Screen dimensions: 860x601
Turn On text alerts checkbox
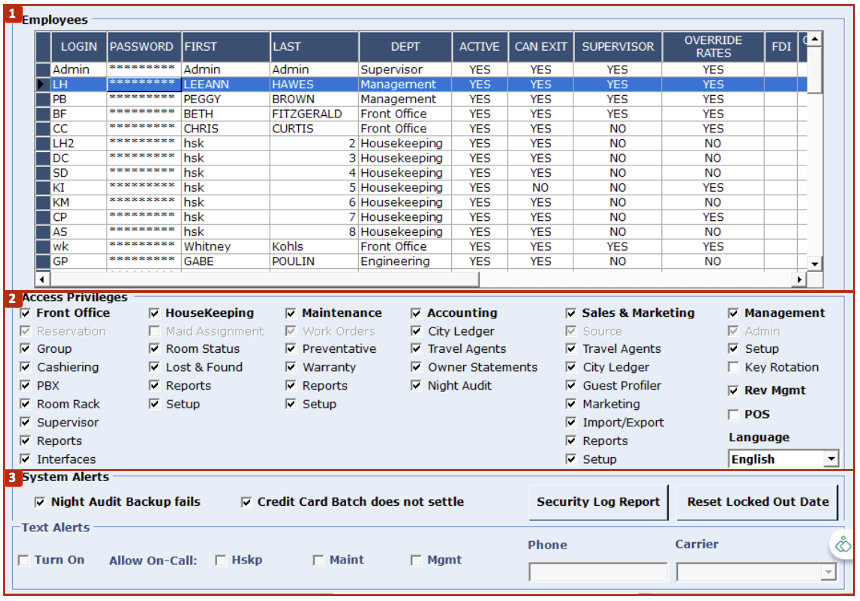click(23, 560)
